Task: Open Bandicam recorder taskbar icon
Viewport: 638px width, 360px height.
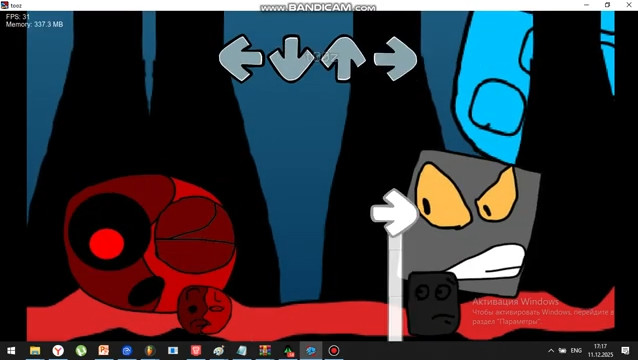Action: (x=334, y=350)
